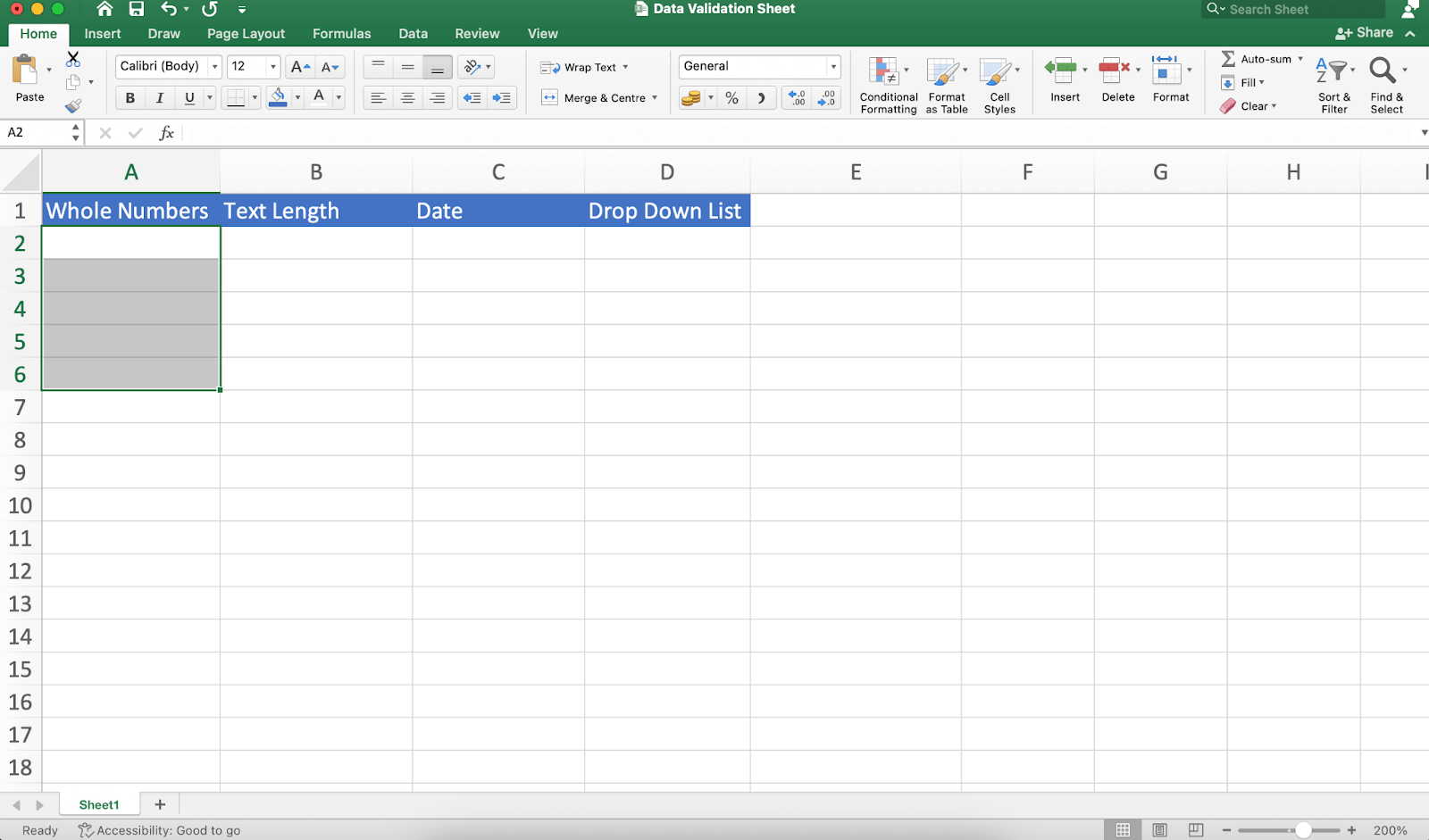Toggle italic formatting

[159, 97]
